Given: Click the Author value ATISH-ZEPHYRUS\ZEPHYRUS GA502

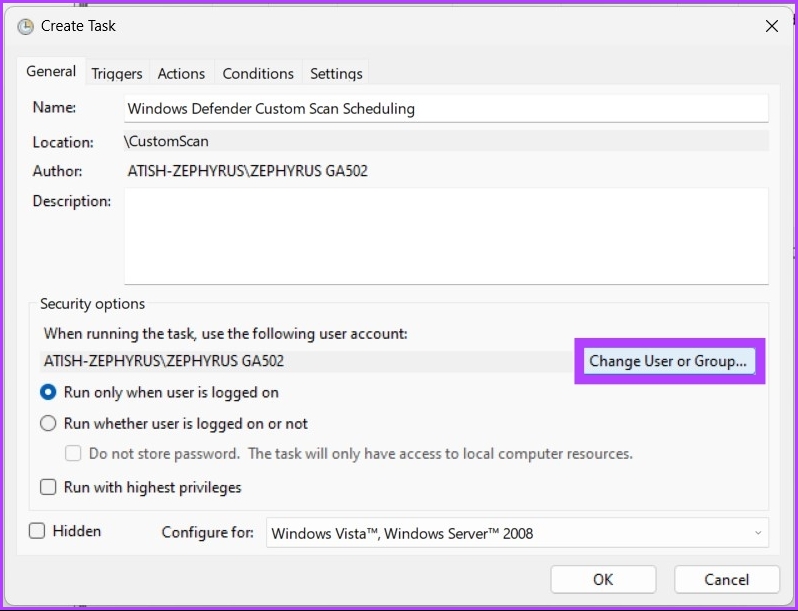Looking at the screenshot, I should point(247,171).
